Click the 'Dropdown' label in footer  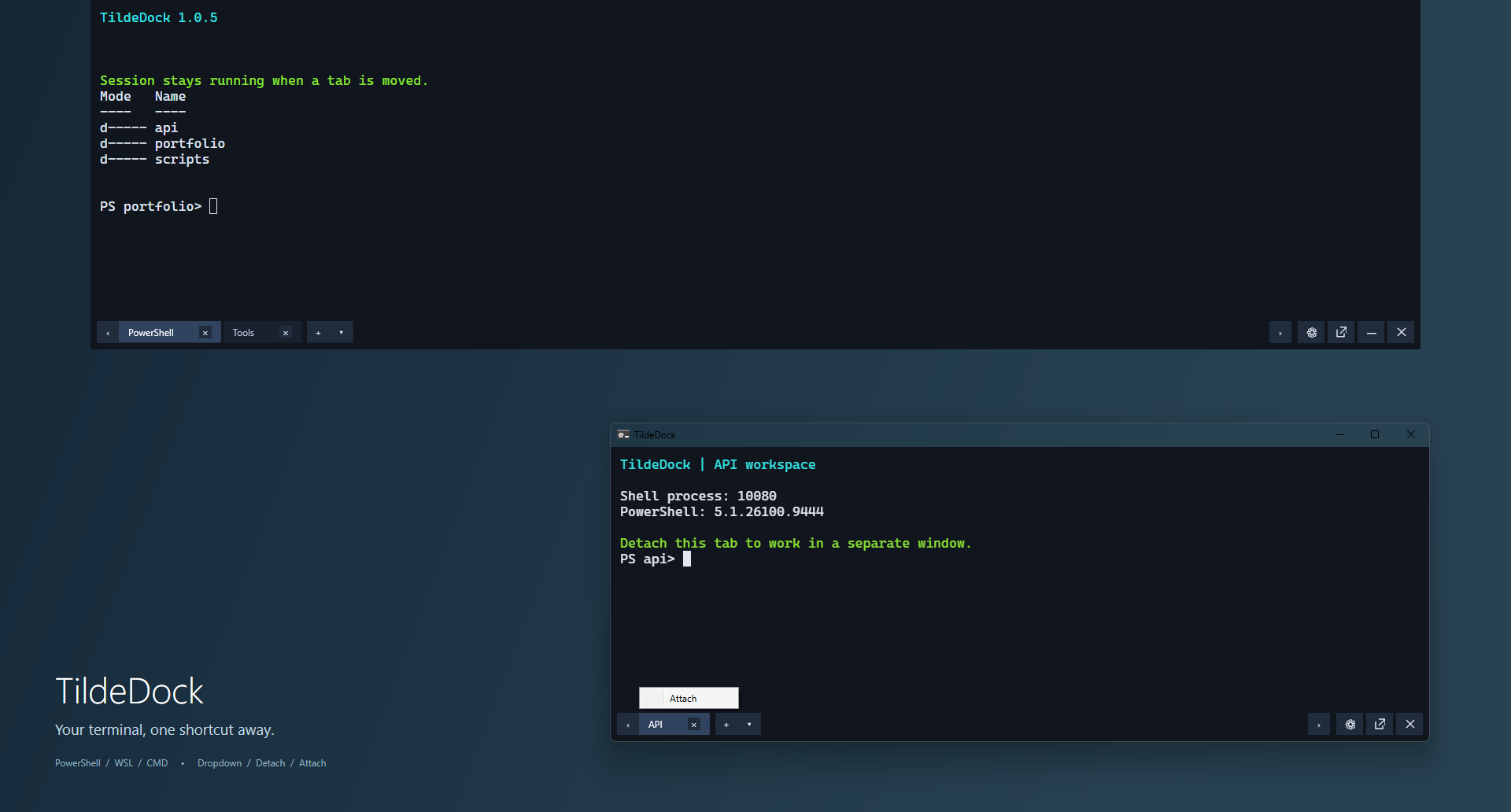[x=220, y=763]
